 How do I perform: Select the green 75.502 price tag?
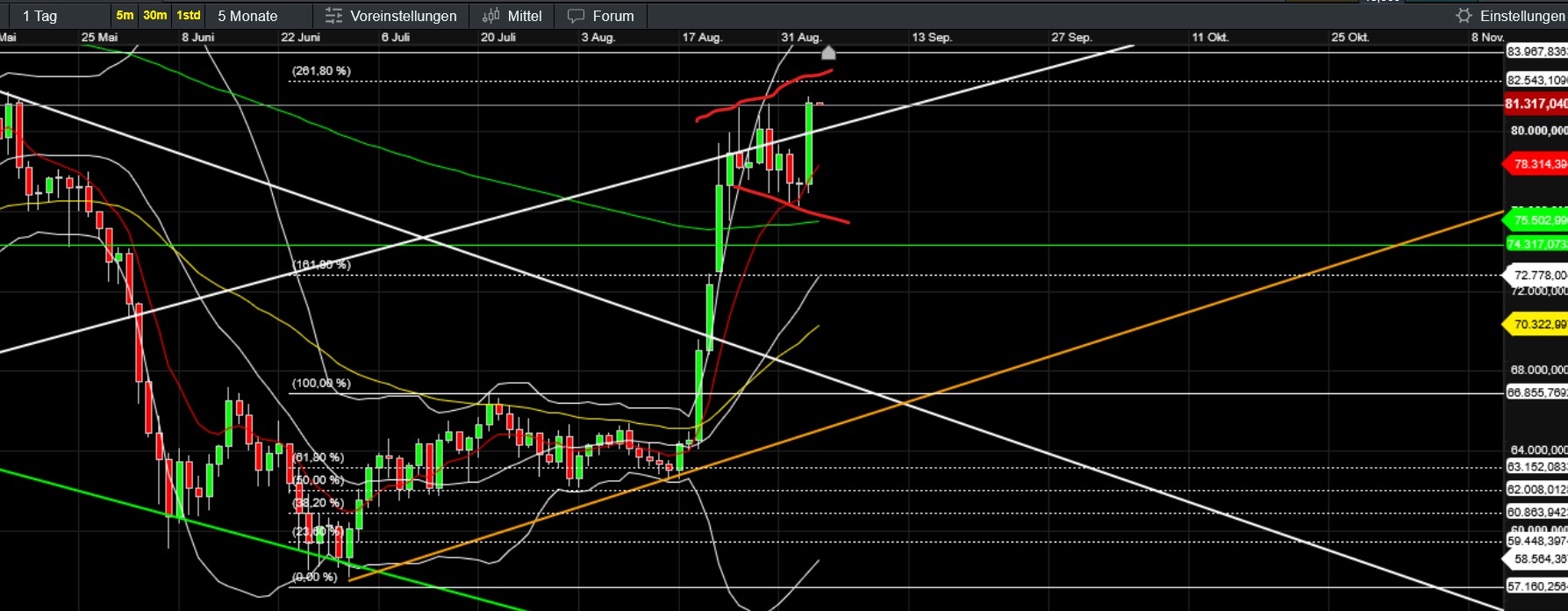1536,220
